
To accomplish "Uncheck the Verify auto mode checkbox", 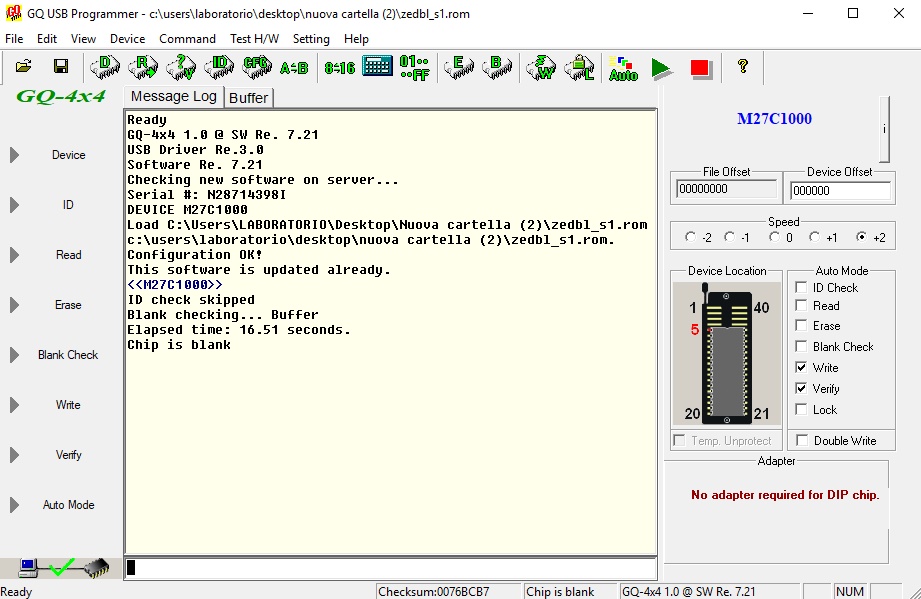I will point(801,389).
